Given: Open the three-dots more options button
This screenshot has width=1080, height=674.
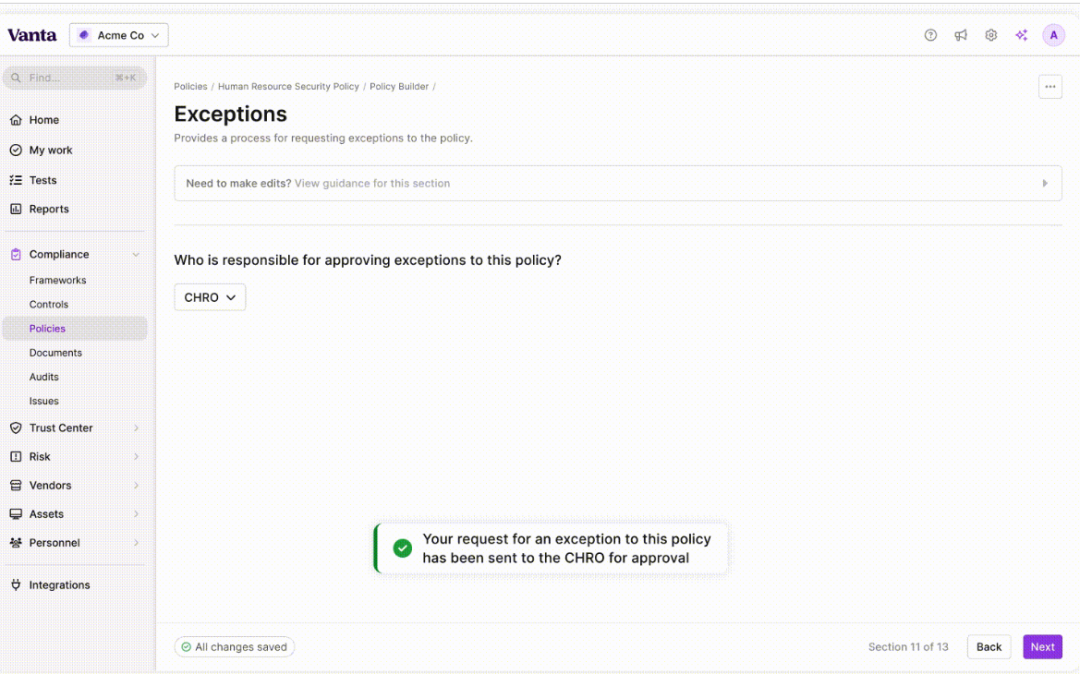Looking at the screenshot, I should 1050,87.
